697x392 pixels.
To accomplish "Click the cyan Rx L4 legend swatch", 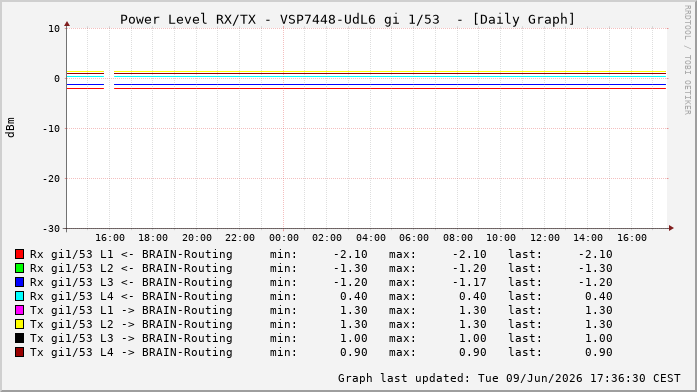I will [x=19, y=296].
